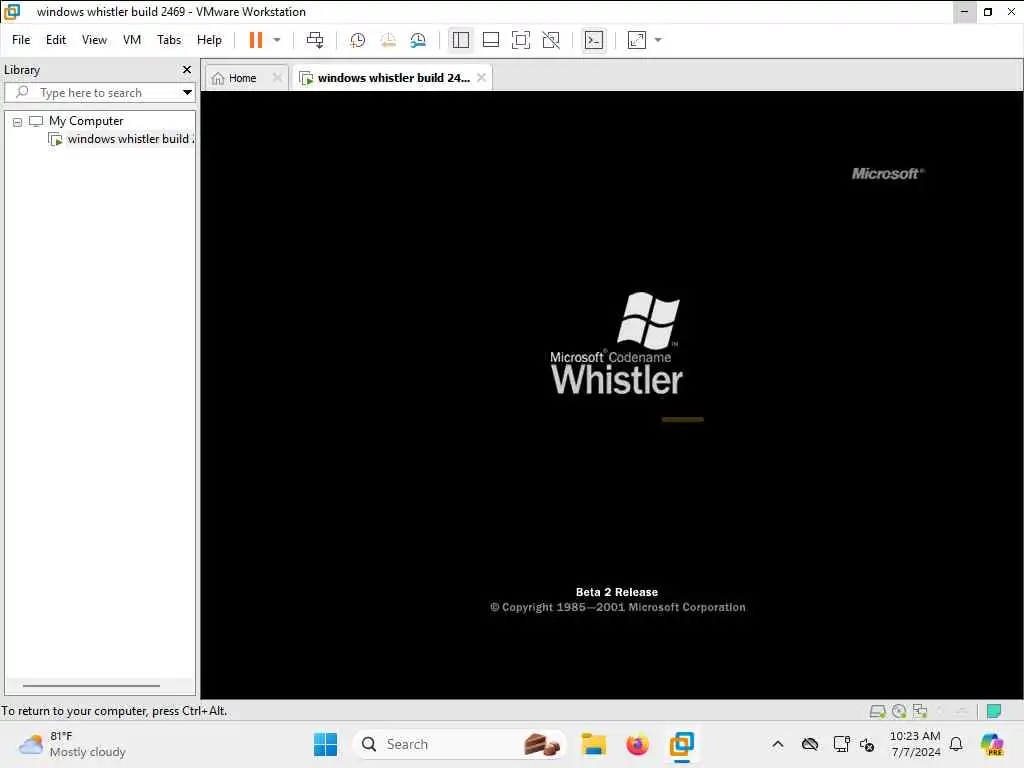Click inside the Whistler VM display

pos(611,395)
